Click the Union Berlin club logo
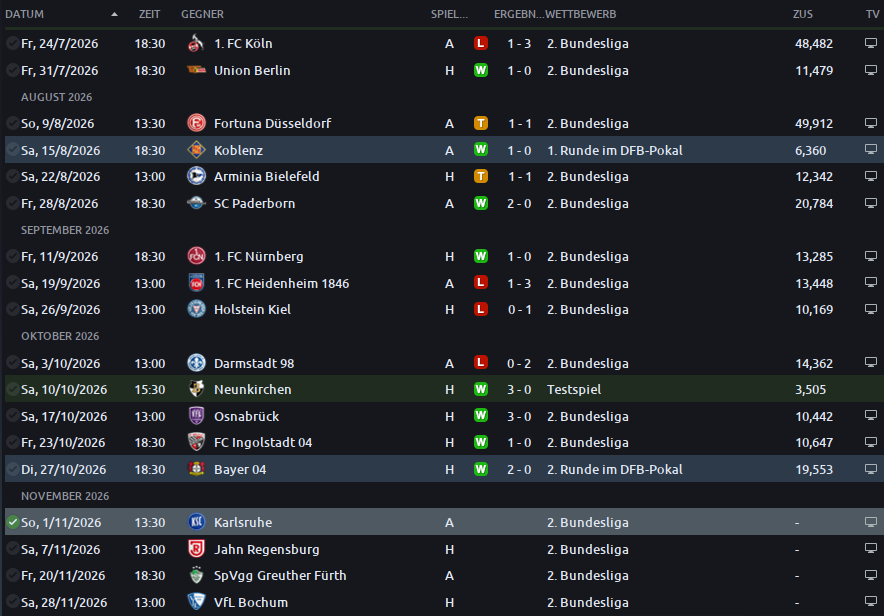Screen dimensions: 884x616 coord(196,70)
